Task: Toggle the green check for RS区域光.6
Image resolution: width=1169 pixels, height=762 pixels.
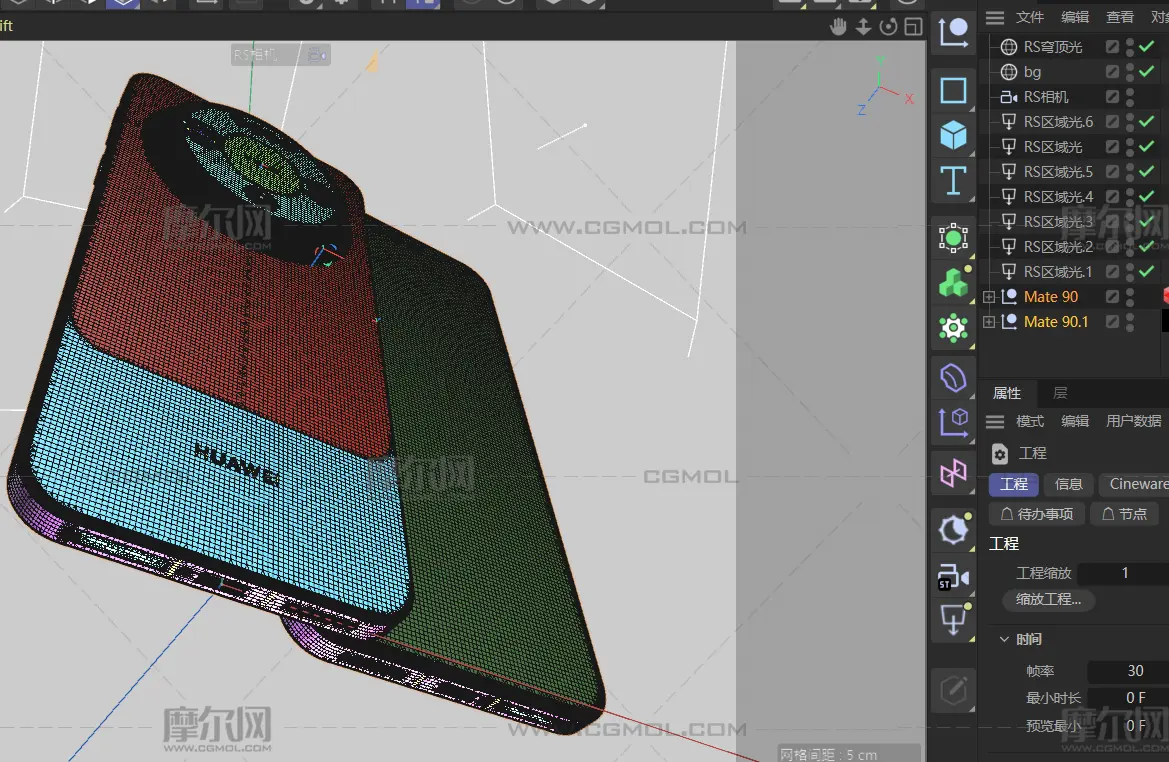Action: click(x=1147, y=121)
